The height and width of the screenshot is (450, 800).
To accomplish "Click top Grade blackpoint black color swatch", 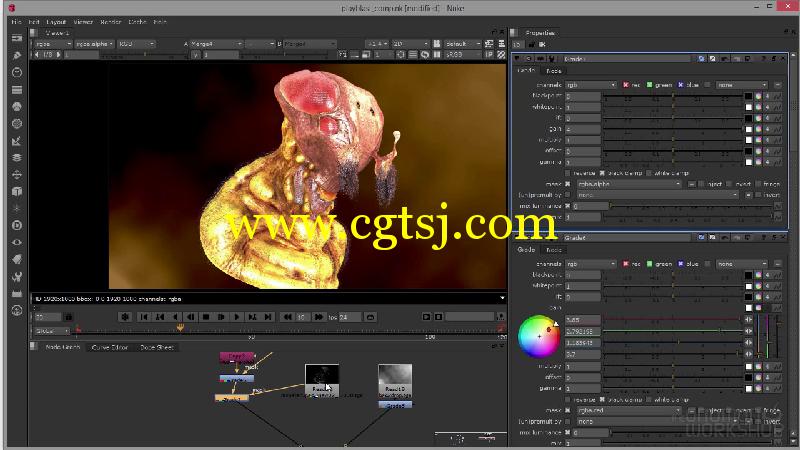I will 748,96.
